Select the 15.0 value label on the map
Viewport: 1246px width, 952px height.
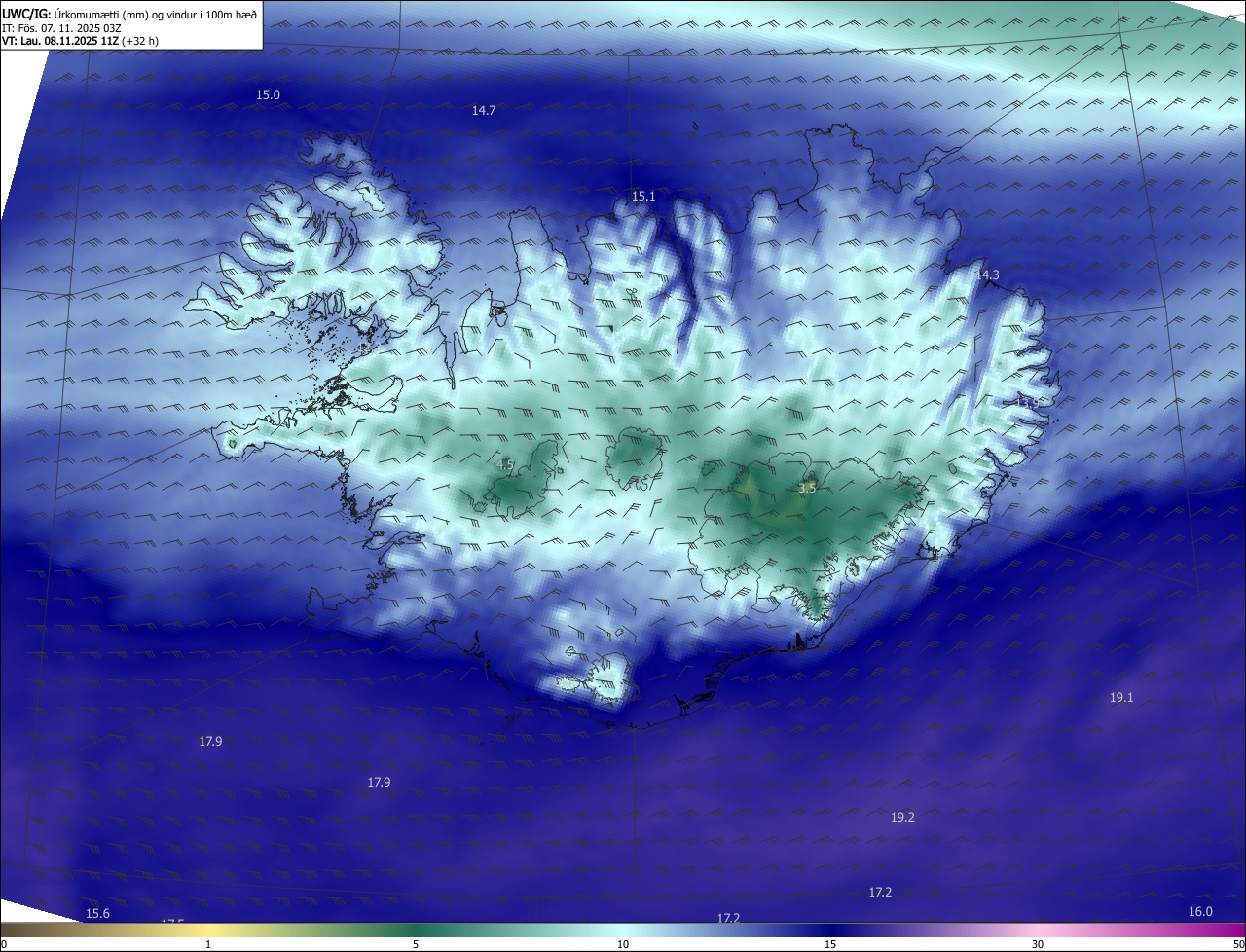click(268, 94)
